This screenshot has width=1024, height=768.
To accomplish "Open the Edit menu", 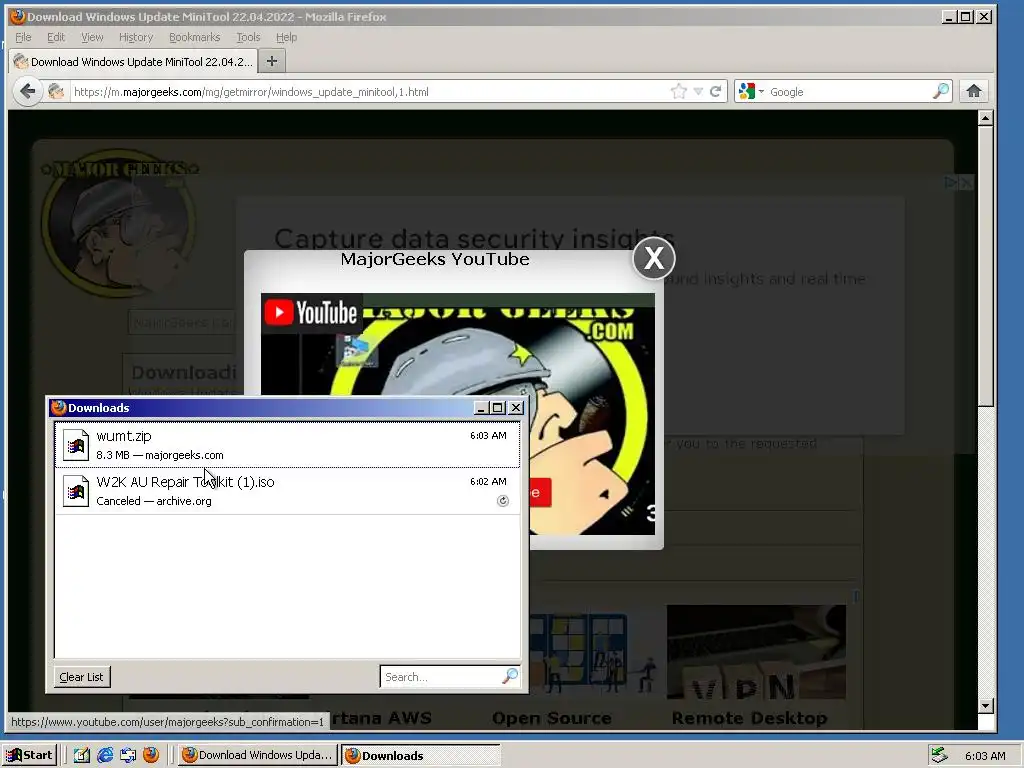I will [x=56, y=37].
